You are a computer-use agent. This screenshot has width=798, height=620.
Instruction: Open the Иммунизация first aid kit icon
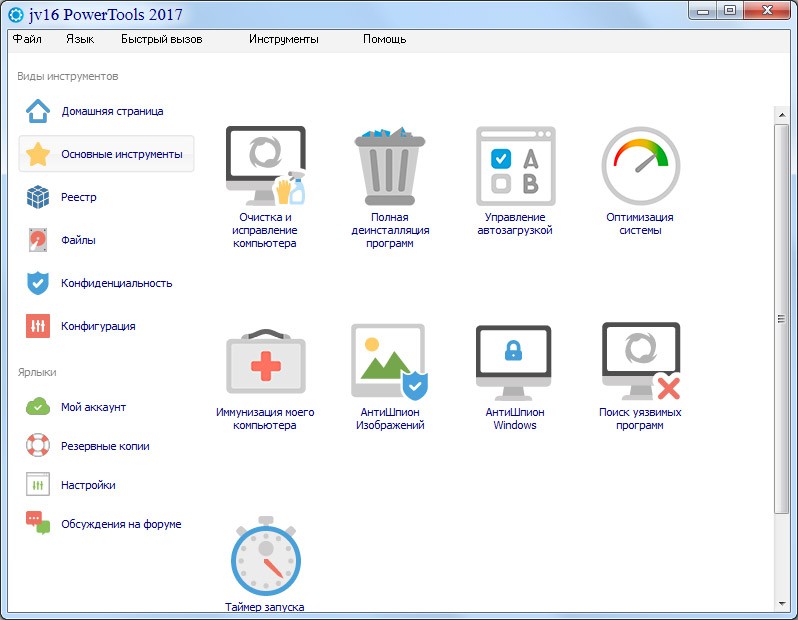[265, 361]
